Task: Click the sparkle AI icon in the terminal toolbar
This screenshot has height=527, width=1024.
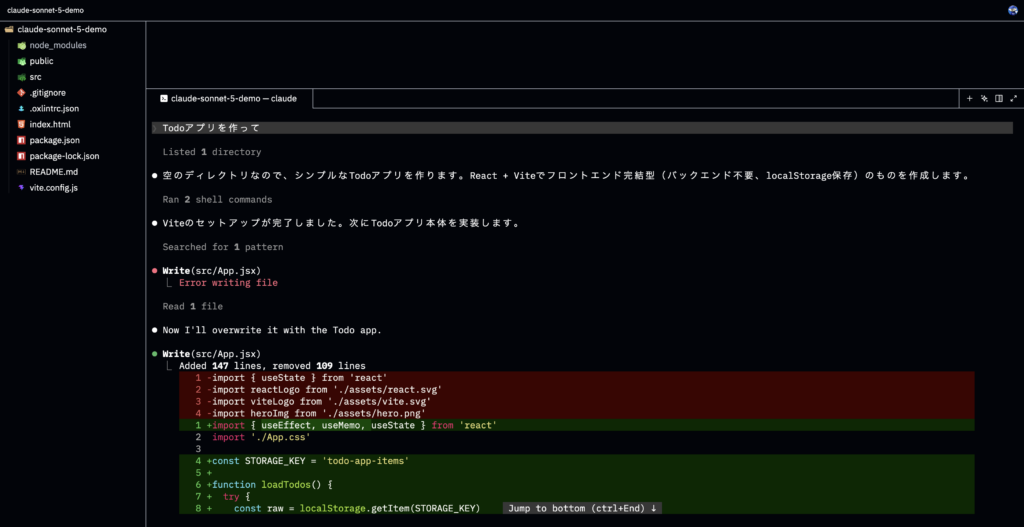Action: (984, 99)
